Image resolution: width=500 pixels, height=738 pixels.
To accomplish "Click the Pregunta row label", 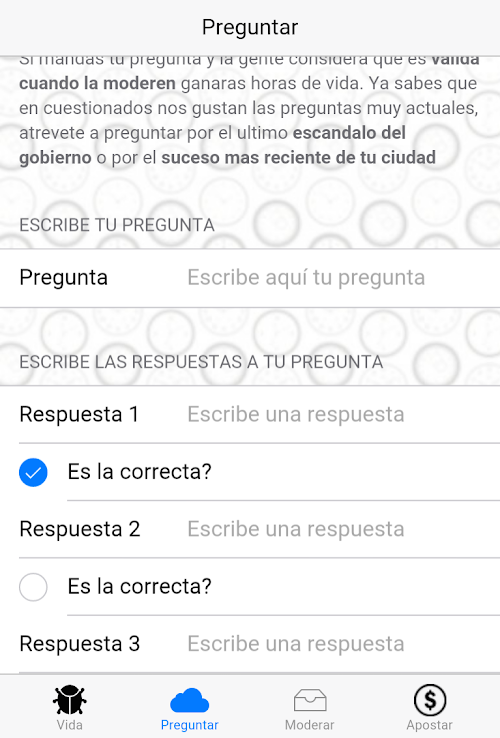I will (x=64, y=278).
